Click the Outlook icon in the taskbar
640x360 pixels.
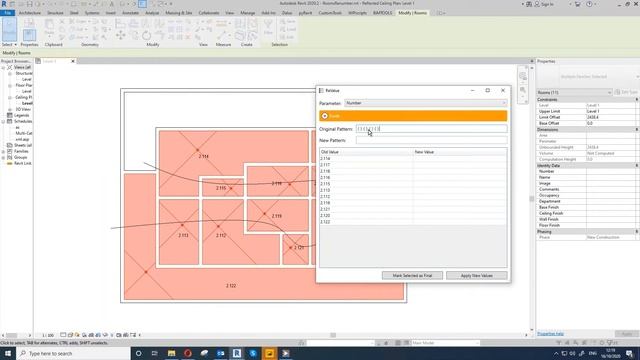[220, 353]
